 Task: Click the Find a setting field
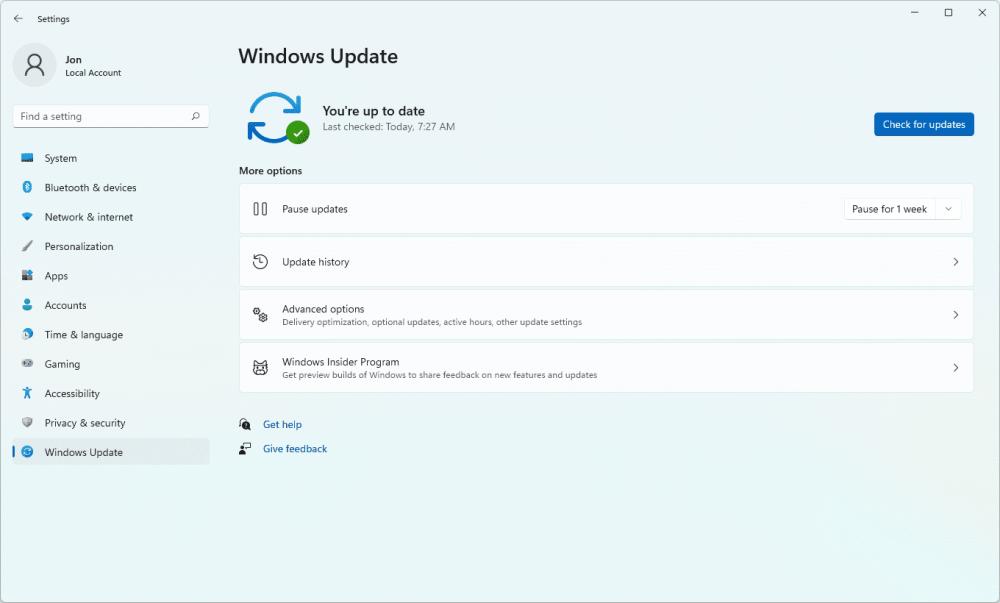tap(111, 116)
